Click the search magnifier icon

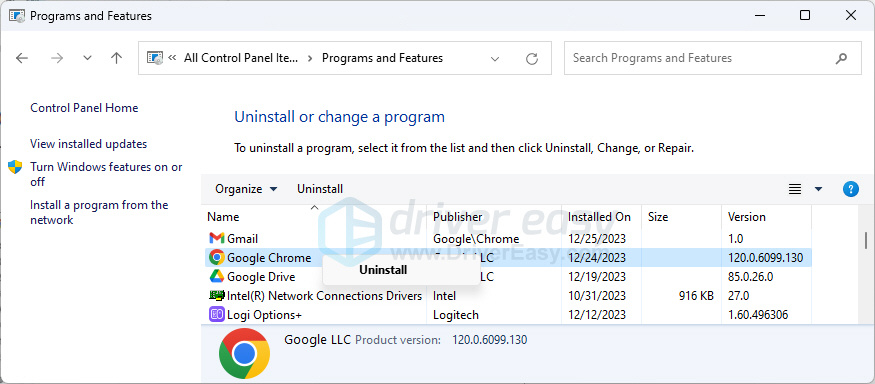point(841,58)
